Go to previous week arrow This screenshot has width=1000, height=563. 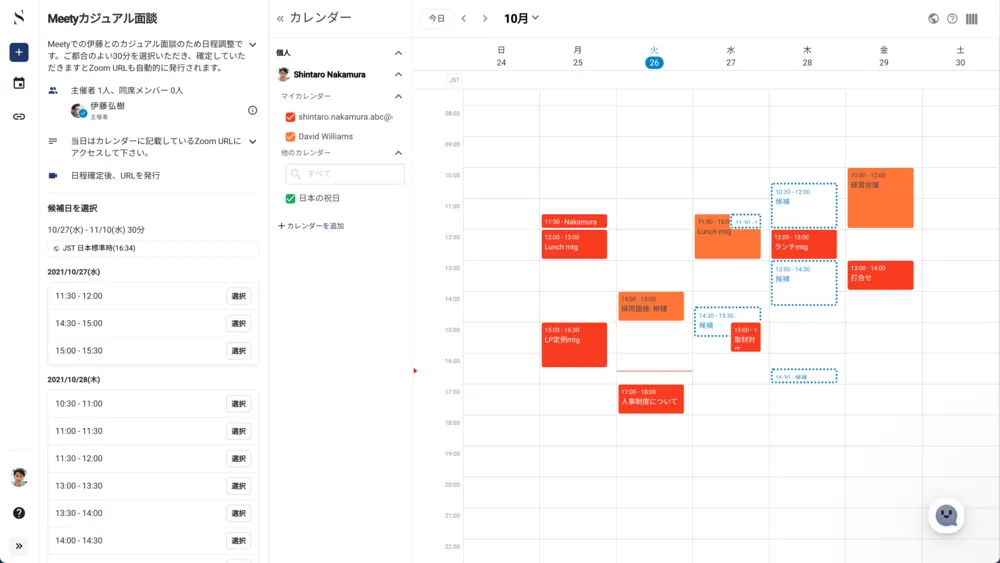pyautogui.click(x=464, y=18)
